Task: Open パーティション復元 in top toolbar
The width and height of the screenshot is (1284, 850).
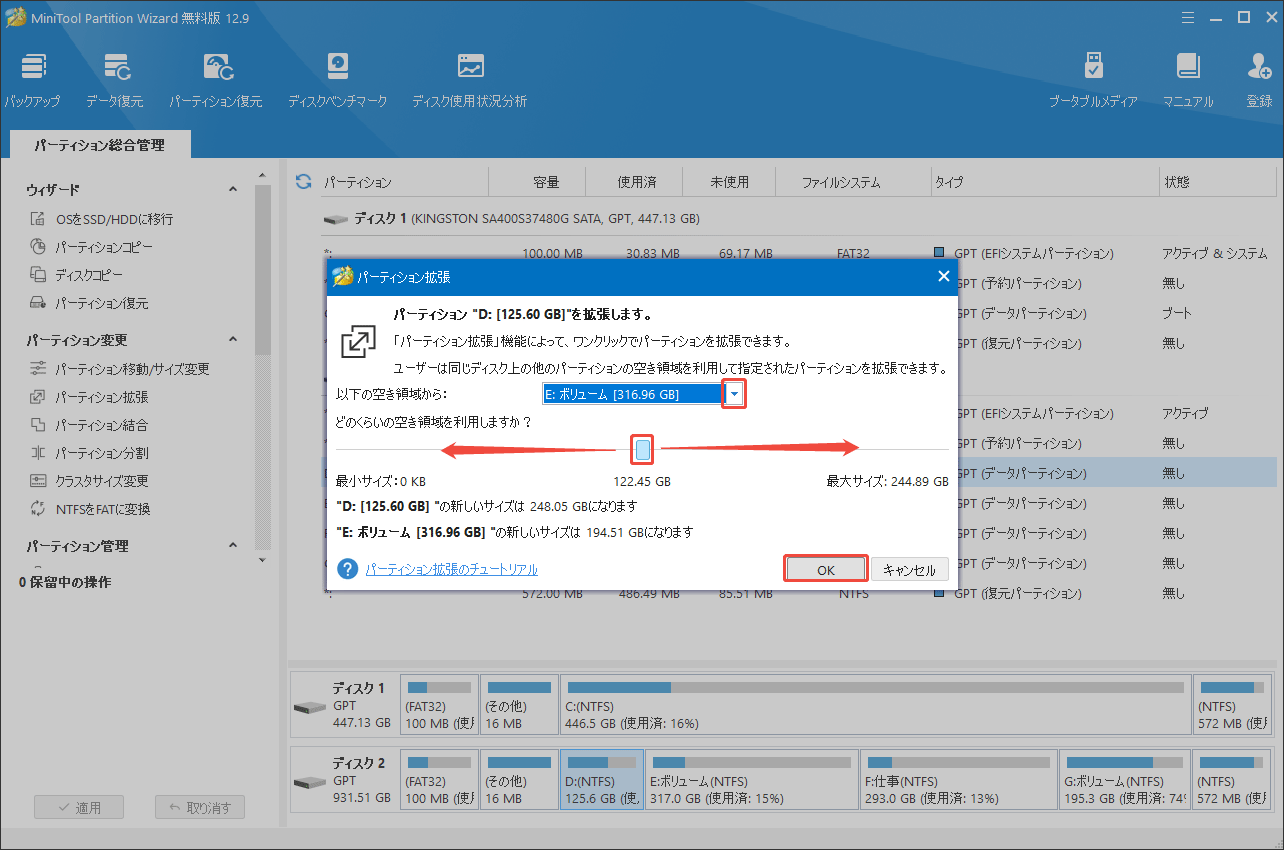Action: point(216,81)
